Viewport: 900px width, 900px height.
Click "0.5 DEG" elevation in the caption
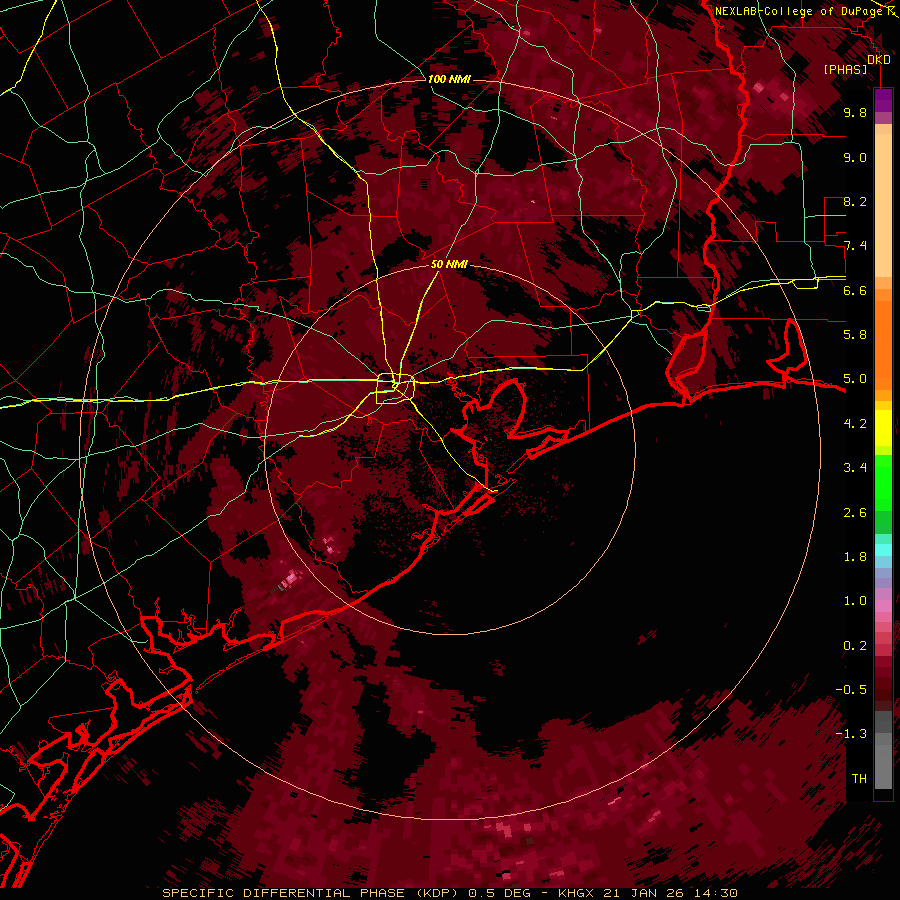coord(499,893)
